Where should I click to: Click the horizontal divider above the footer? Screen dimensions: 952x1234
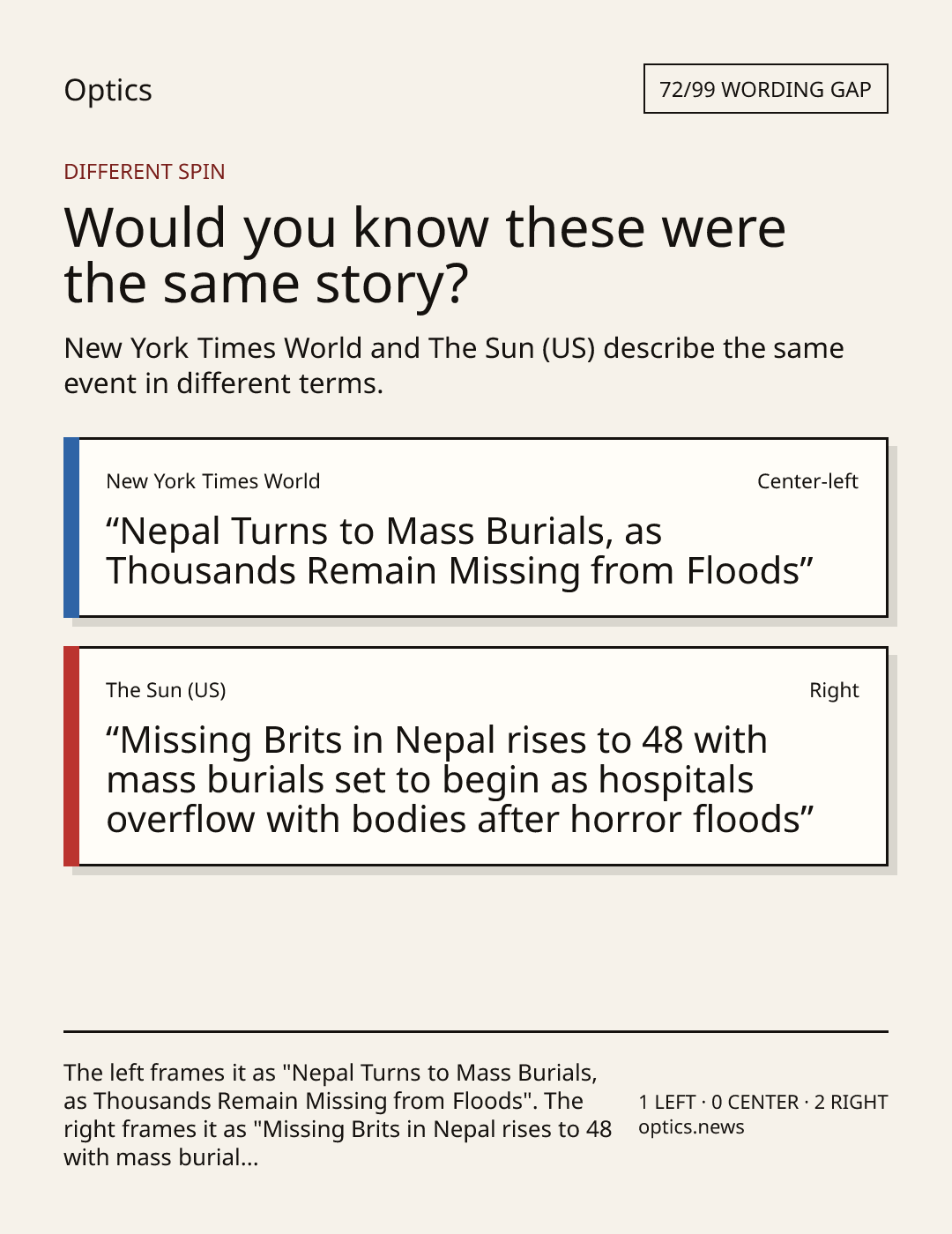click(476, 1031)
